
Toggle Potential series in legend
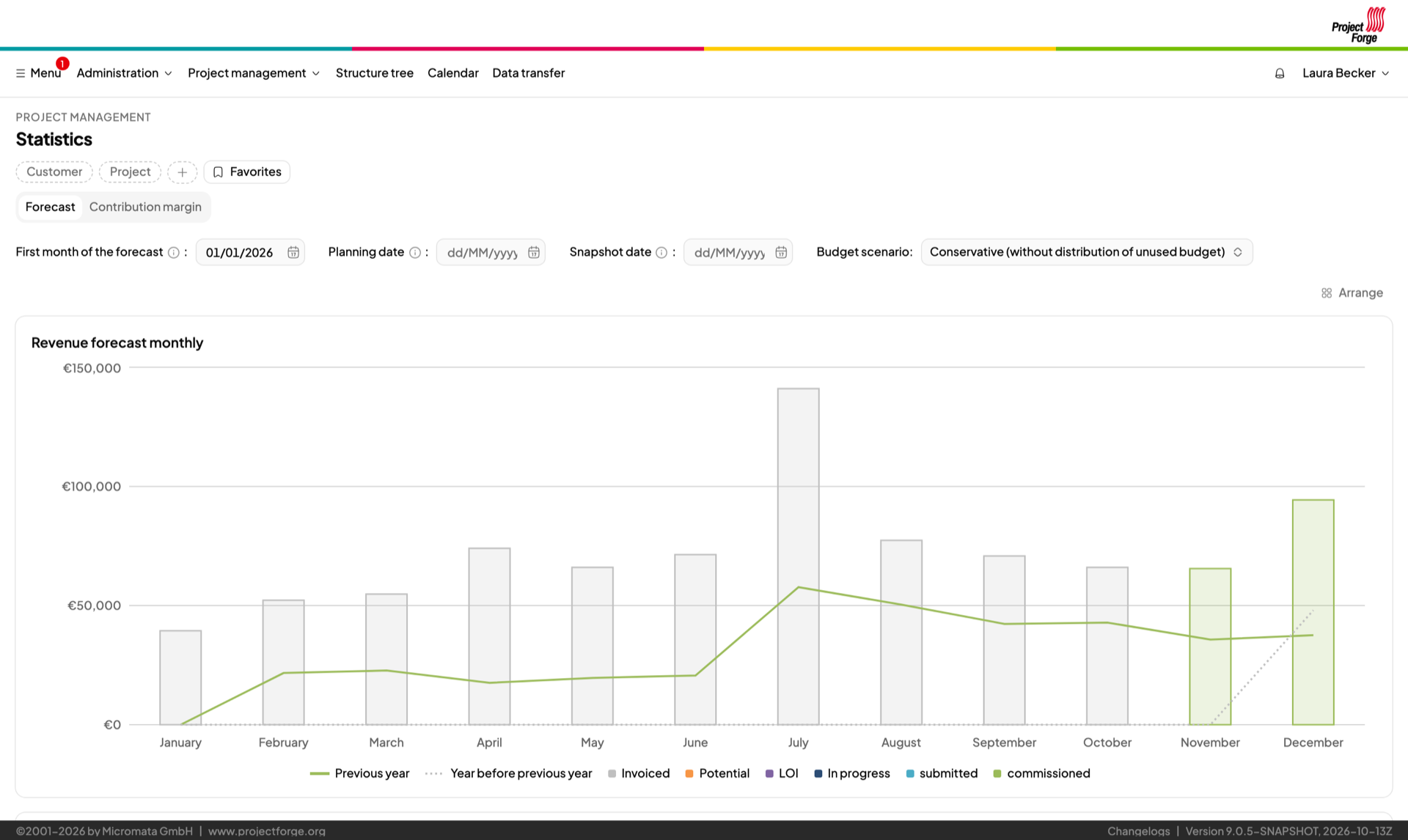click(717, 773)
